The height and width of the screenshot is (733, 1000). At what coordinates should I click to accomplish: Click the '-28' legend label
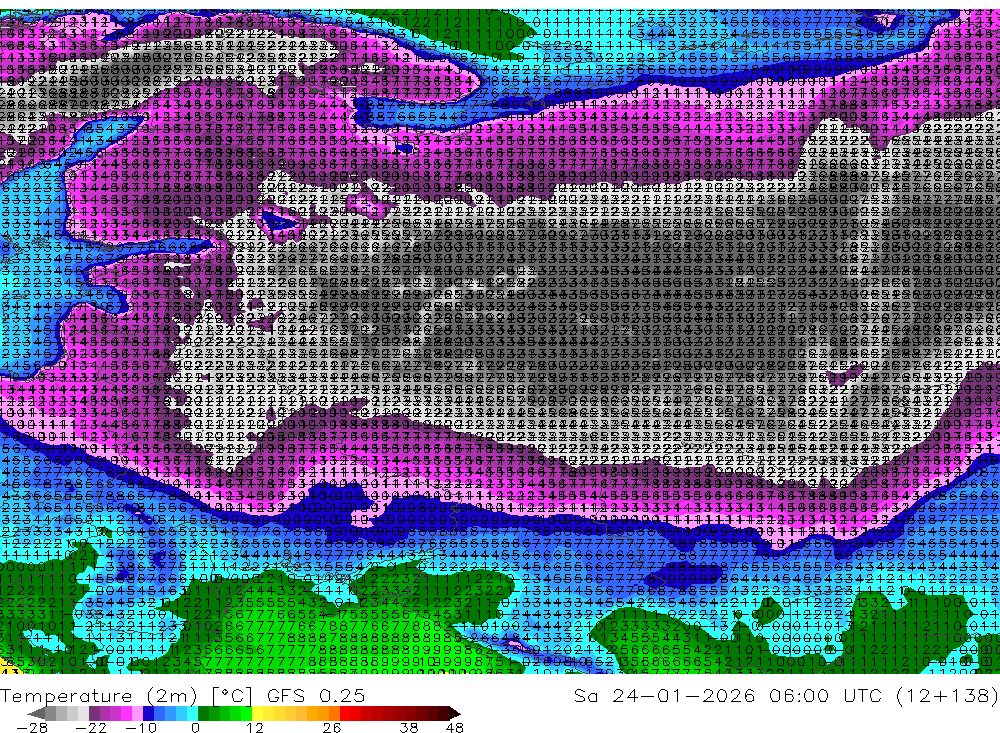pyautogui.click(x=32, y=728)
